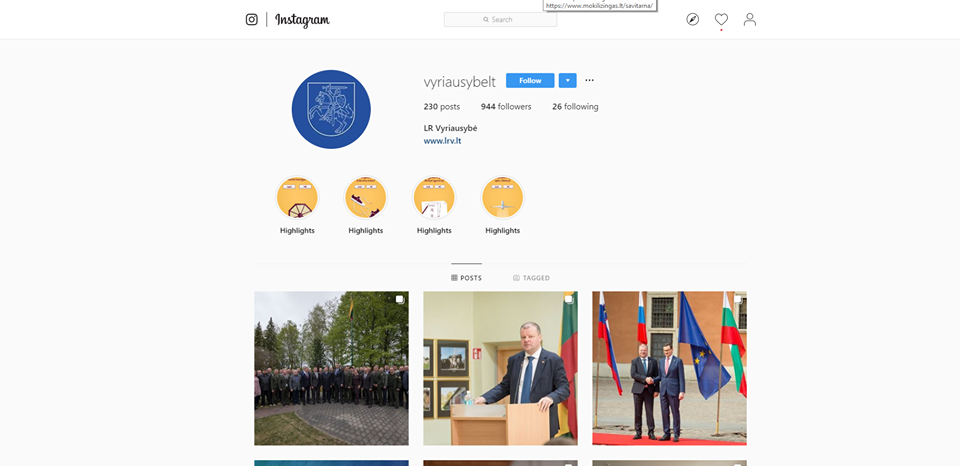Viewport: 960px width, 466px height.
Task: View the 26 following list
Action: 575,107
